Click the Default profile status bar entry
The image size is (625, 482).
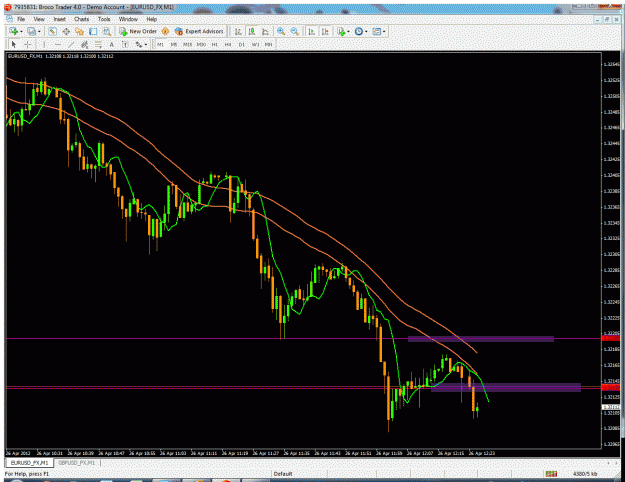click(x=283, y=474)
